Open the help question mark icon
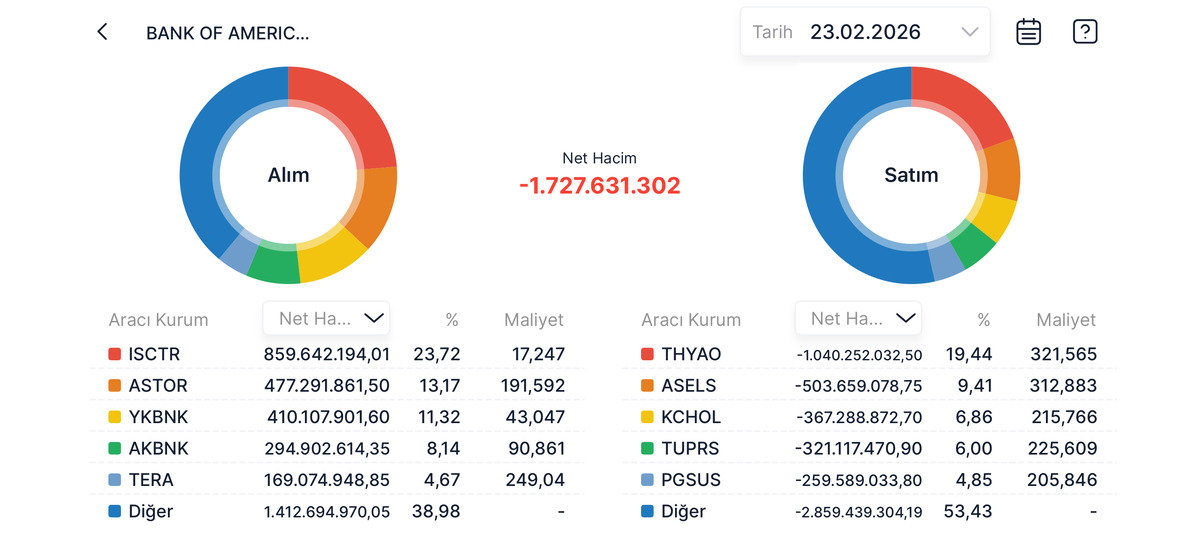This screenshot has width=1200, height=553. pyautogui.click(x=1085, y=32)
